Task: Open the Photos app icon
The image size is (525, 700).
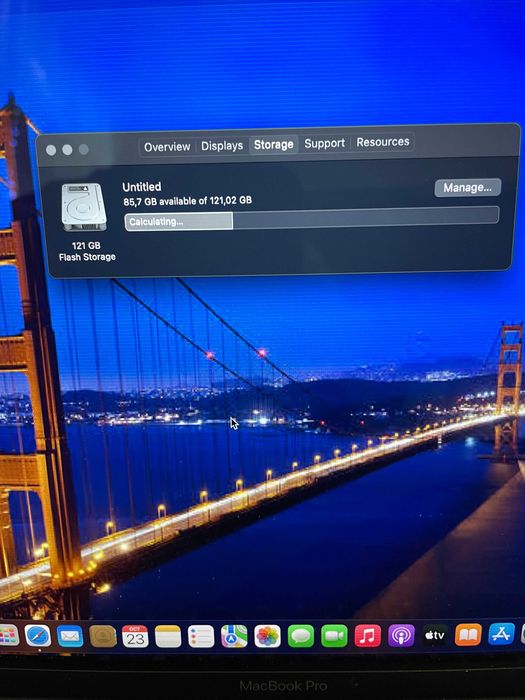Action: pos(267,636)
